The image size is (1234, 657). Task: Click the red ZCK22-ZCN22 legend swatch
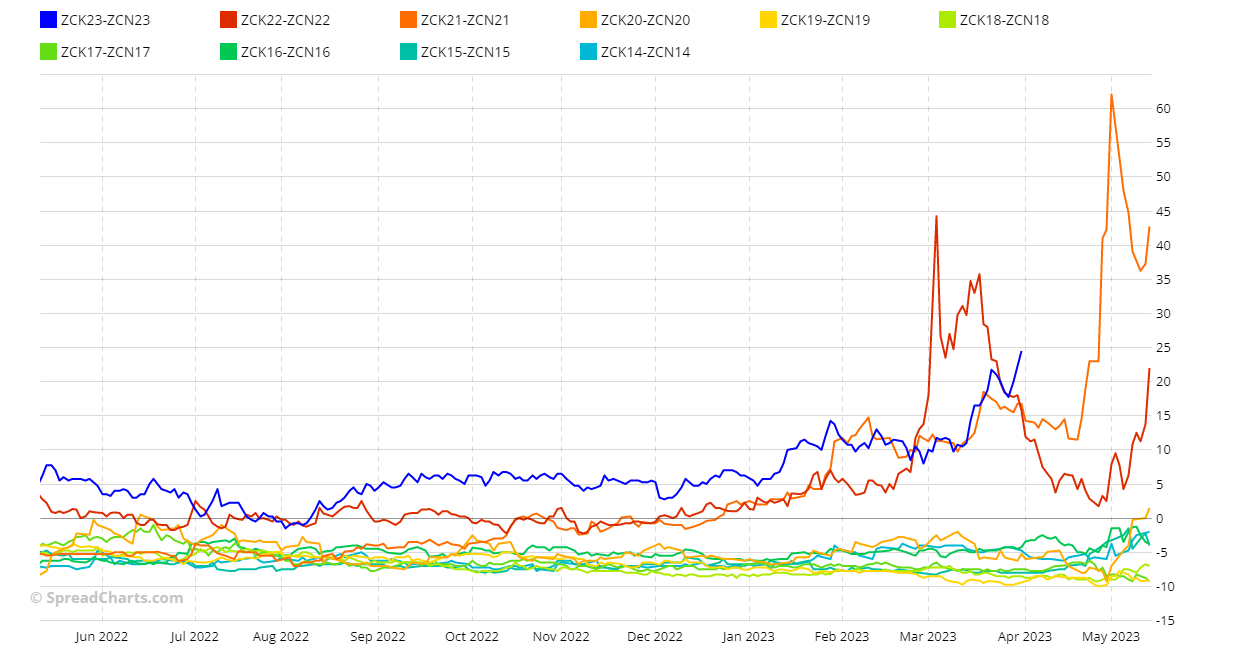pos(228,20)
